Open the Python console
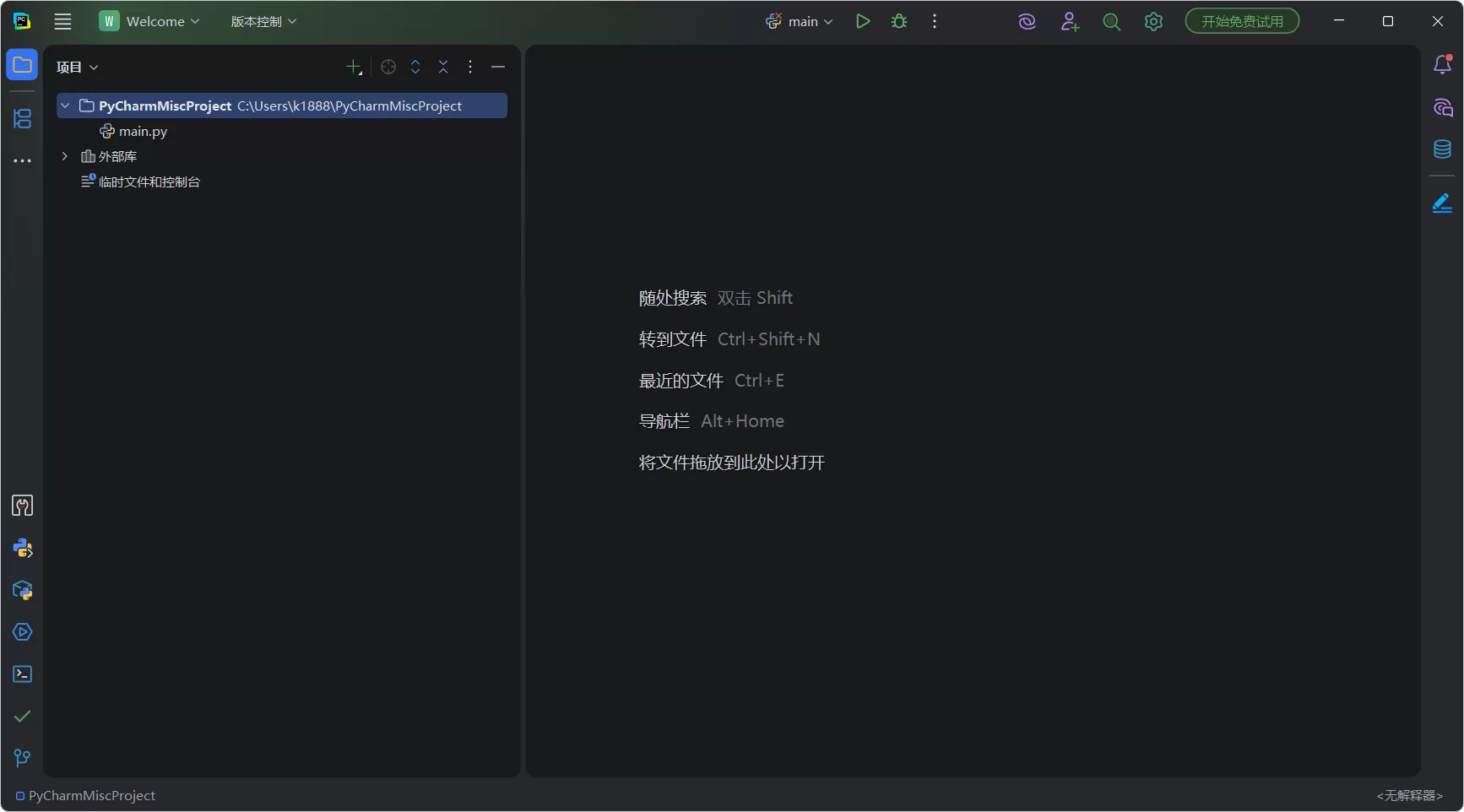 tap(22, 549)
